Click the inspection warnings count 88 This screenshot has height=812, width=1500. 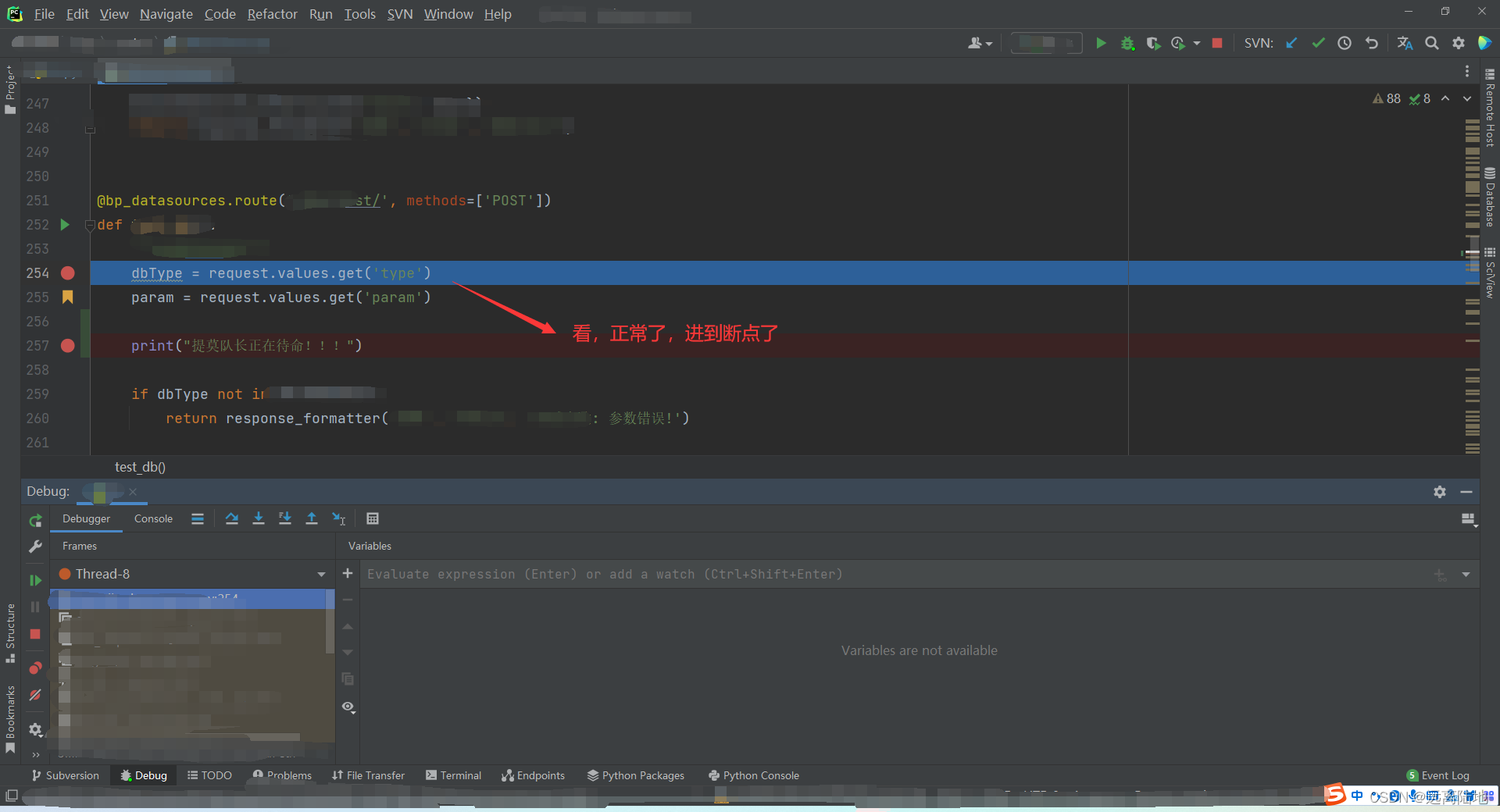[1387, 98]
